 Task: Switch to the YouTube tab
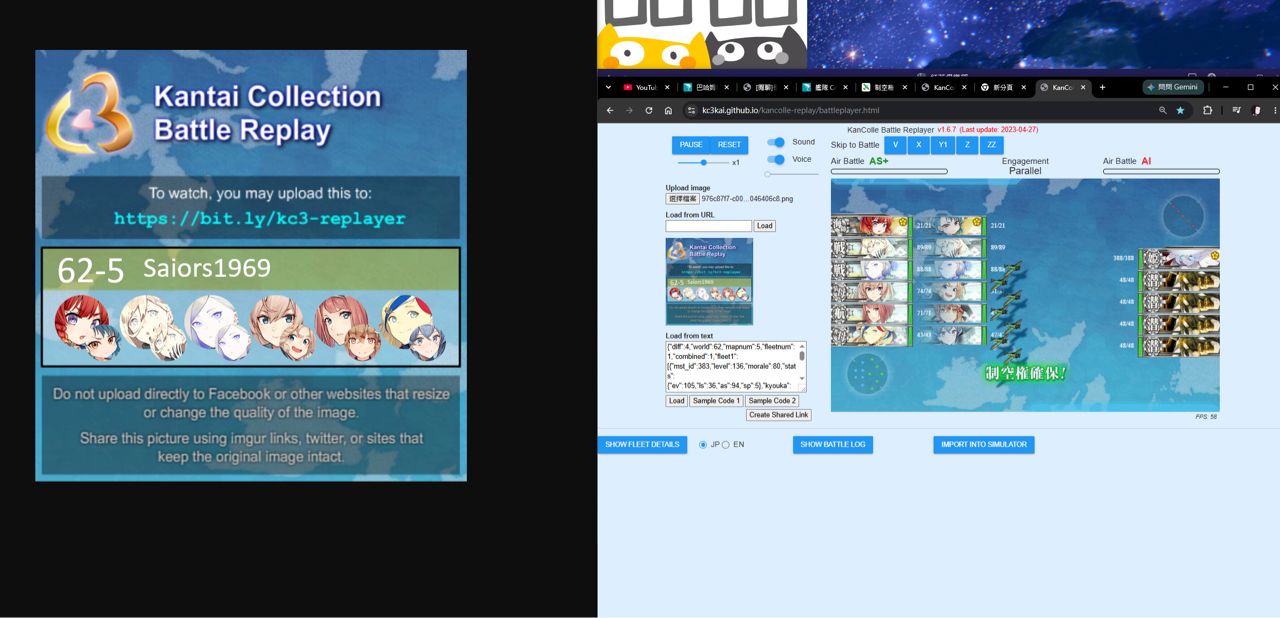coord(645,87)
